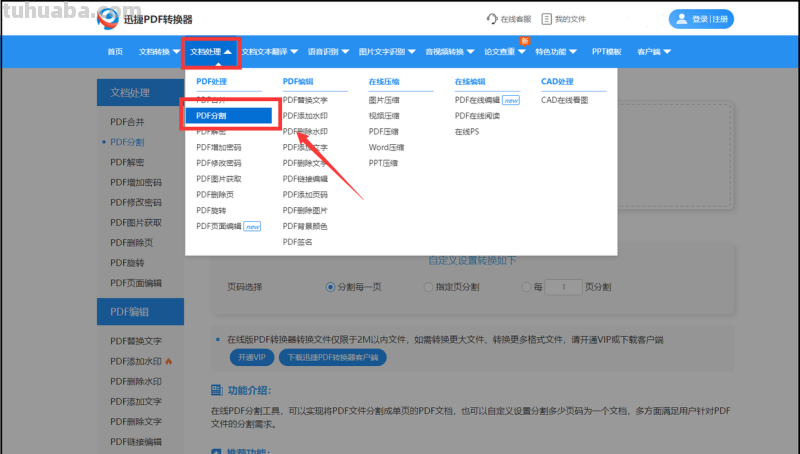Click the CAD处理 column heading in menu
This screenshot has width=800, height=454.
tap(557, 82)
